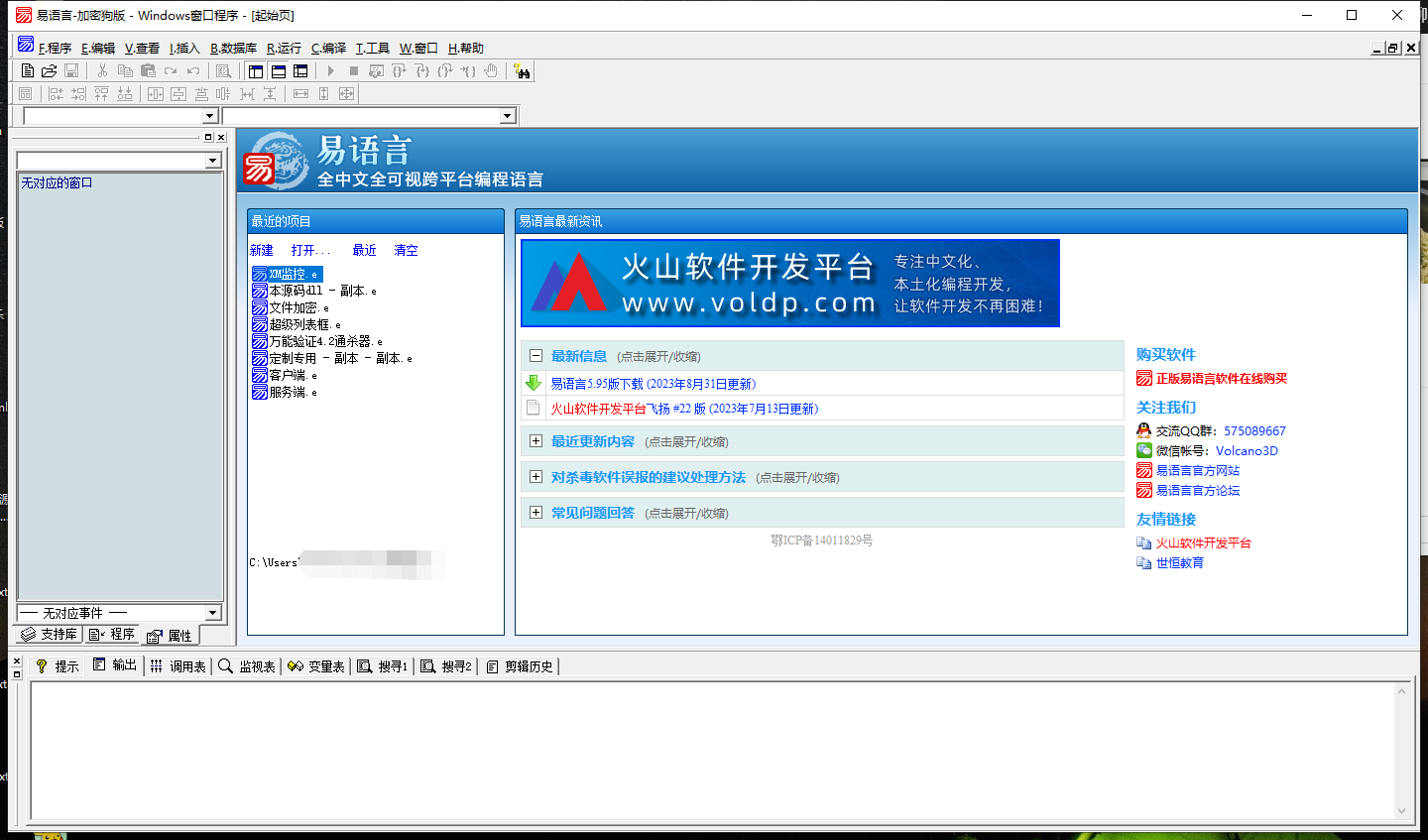Open the properties panel component dropdown
The width and height of the screenshot is (1428, 840).
point(212,161)
